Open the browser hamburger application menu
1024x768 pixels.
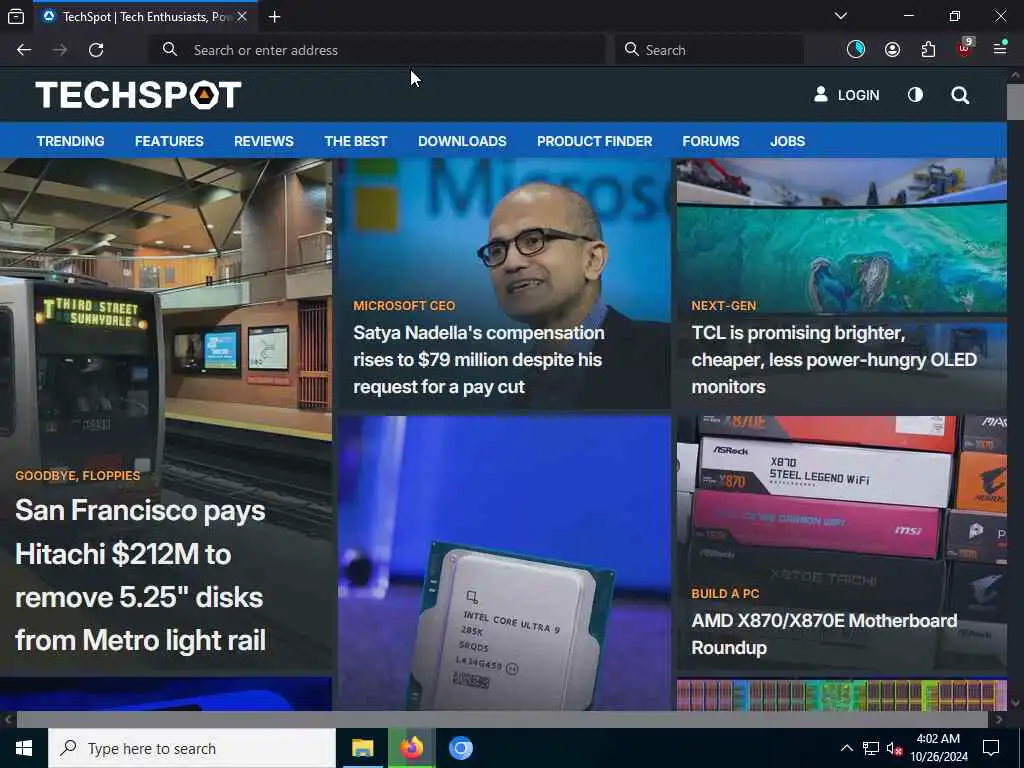(x=1000, y=48)
